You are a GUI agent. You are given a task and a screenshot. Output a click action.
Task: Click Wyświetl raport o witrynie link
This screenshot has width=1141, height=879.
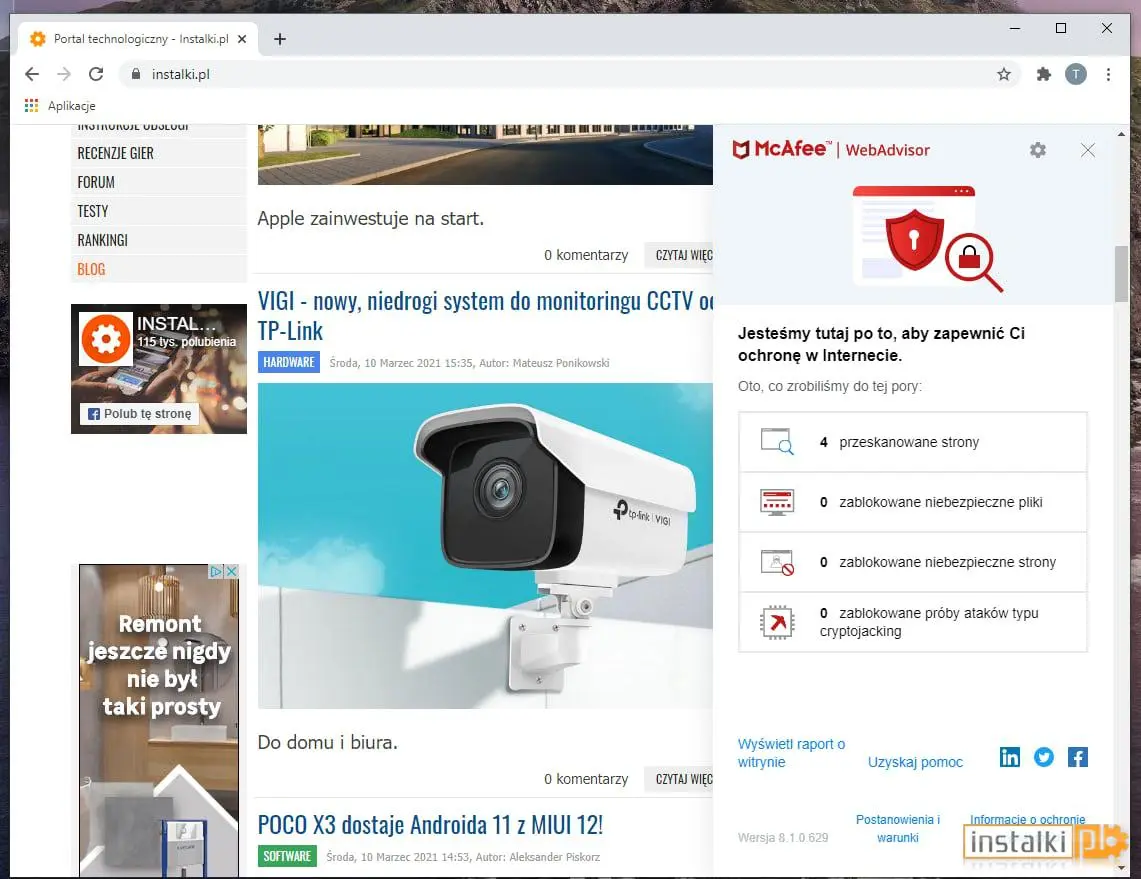coord(791,753)
